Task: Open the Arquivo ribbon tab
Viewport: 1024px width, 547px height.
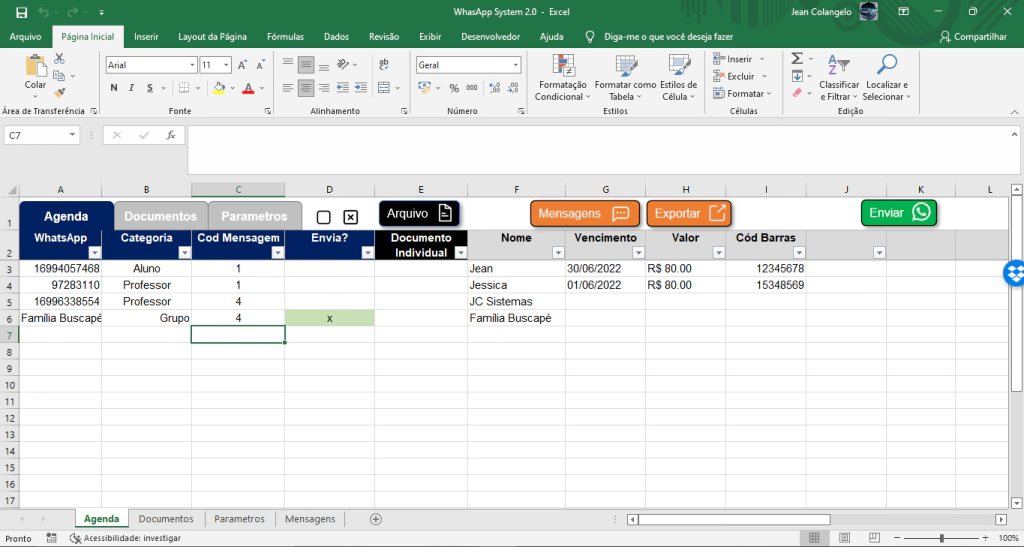Action: coord(25,37)
